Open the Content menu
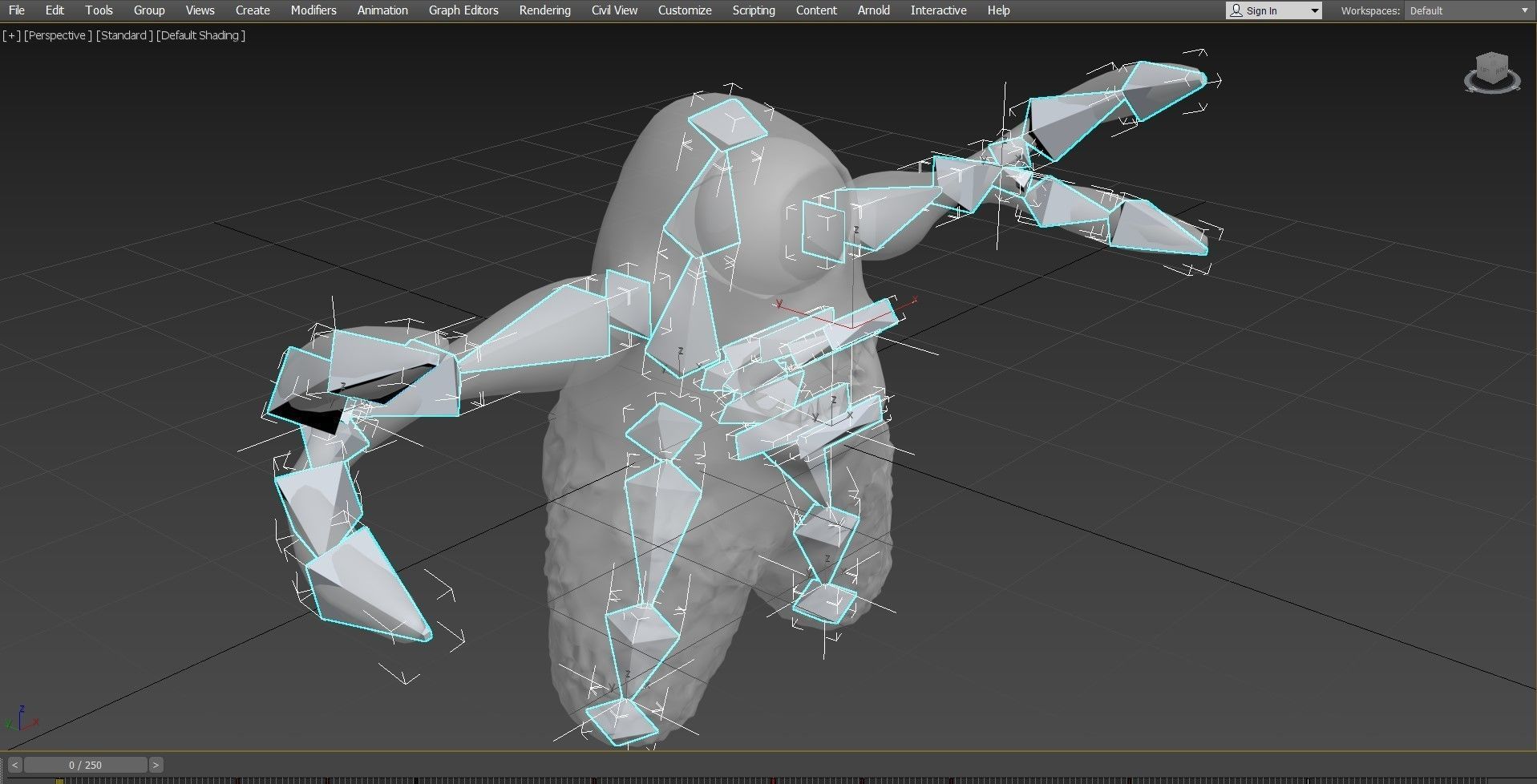 pos(816,10)
